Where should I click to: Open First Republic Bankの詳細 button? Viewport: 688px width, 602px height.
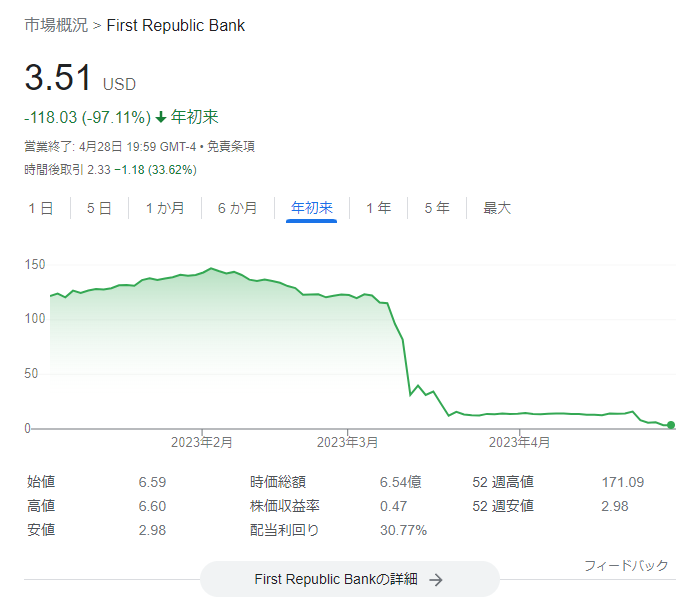(350, 579)
